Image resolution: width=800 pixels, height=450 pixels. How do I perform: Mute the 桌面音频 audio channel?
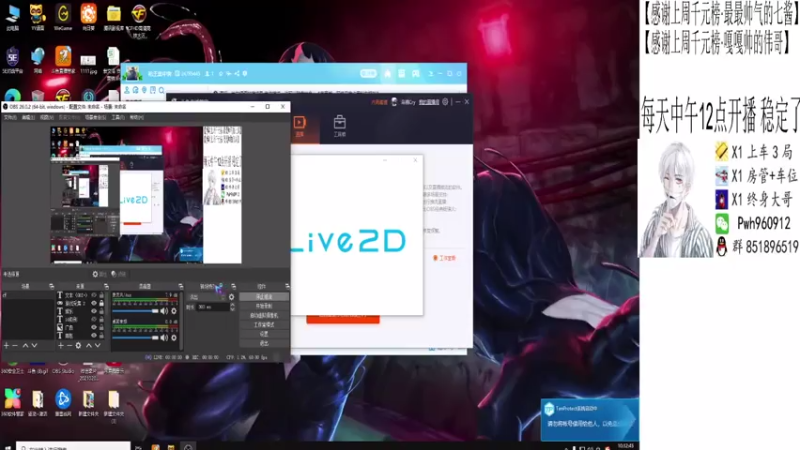coord(164,337)
